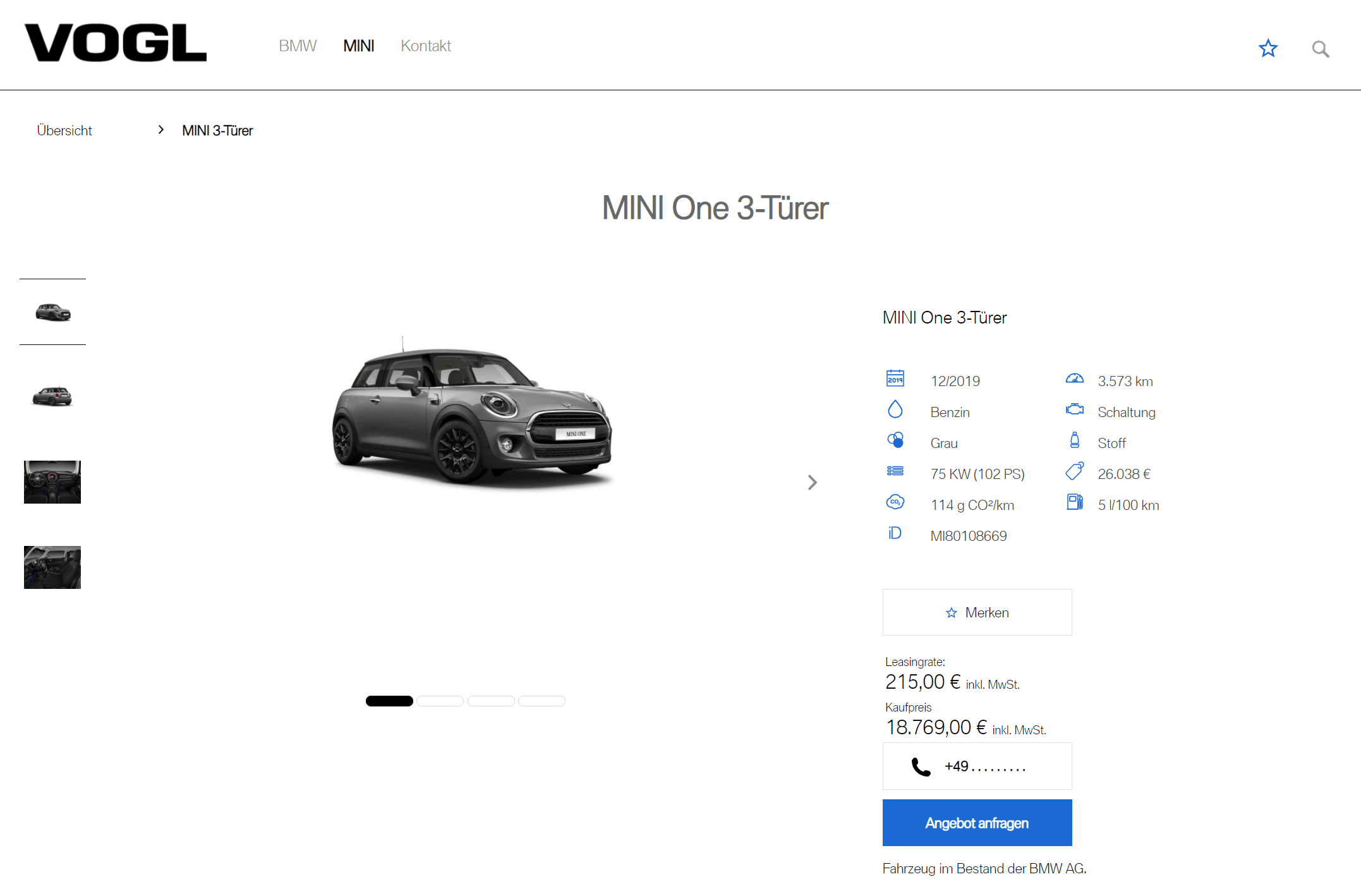Advance gallery with the right arrow

pyautogui.click(x=812, y=483)
